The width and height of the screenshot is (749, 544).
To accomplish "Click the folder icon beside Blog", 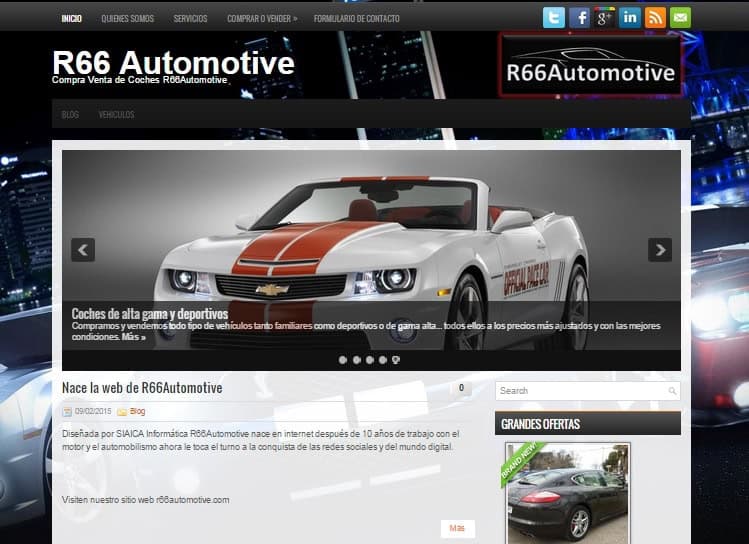I will tap(122, 411).
